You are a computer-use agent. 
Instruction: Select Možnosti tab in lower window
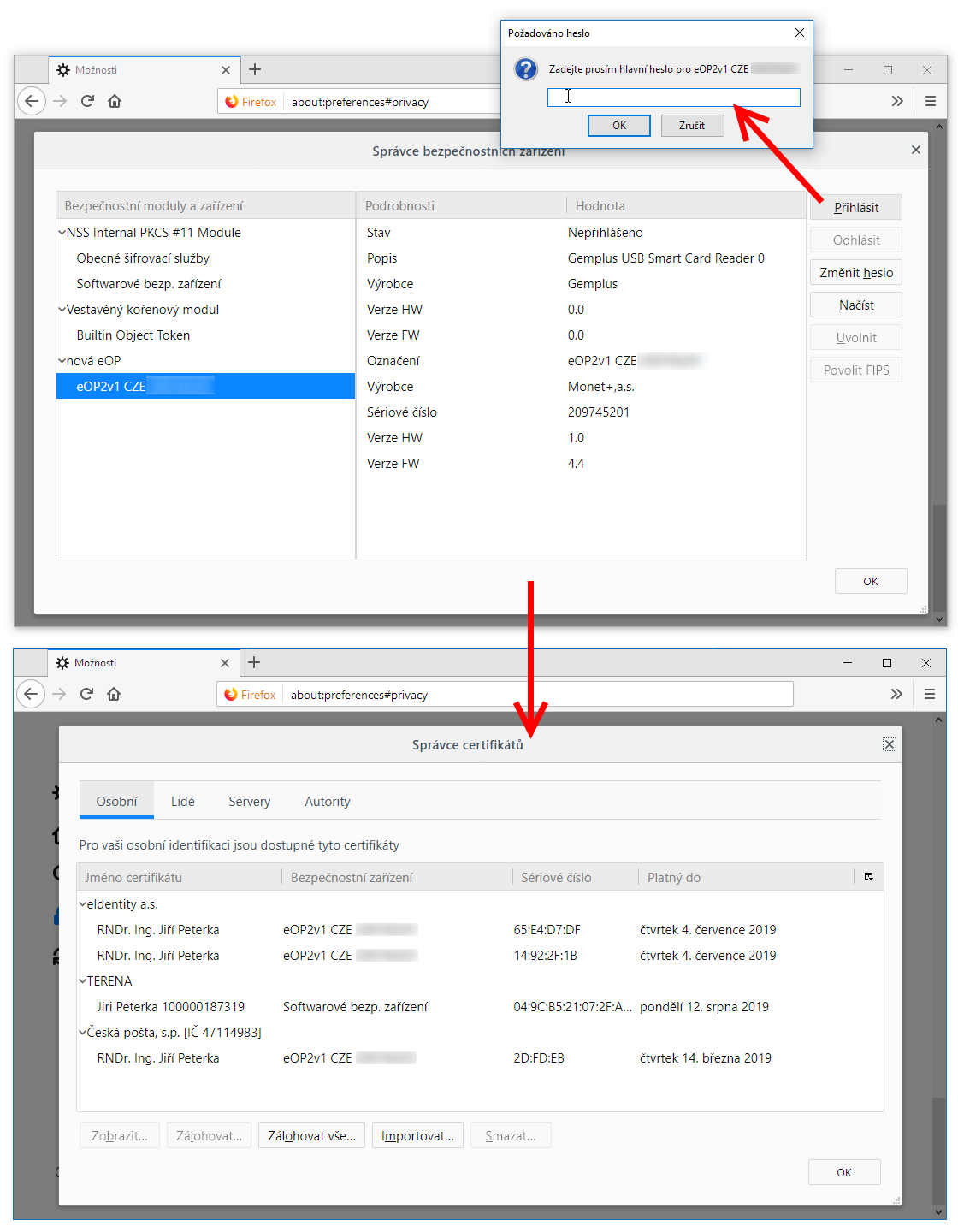[142, 663]
